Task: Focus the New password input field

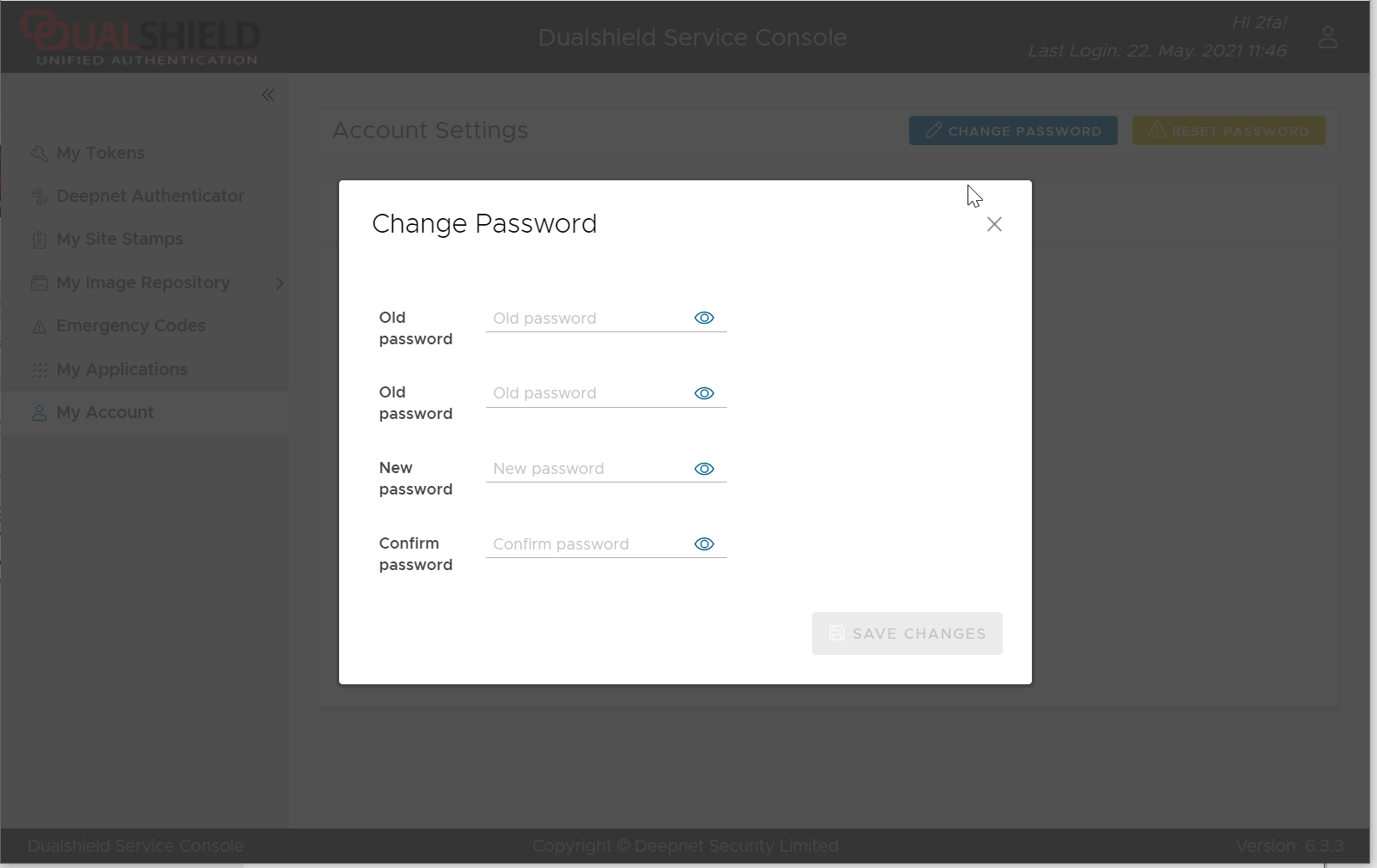Action: 587,469
